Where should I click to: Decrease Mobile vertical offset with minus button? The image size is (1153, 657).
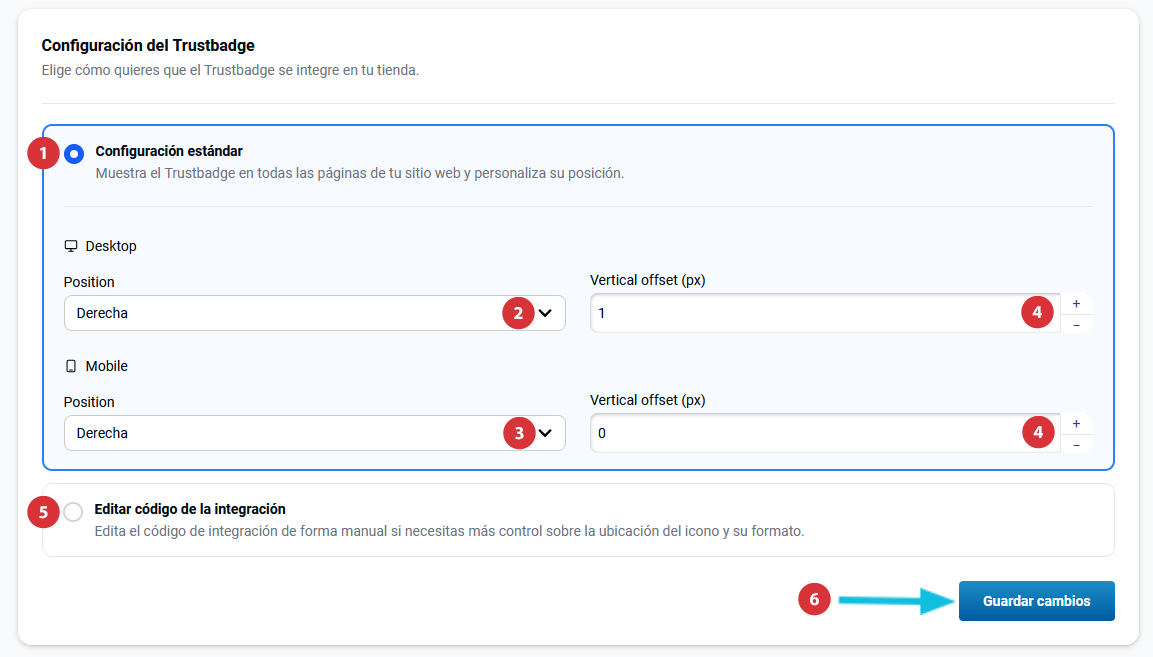tap(1076, 444)
